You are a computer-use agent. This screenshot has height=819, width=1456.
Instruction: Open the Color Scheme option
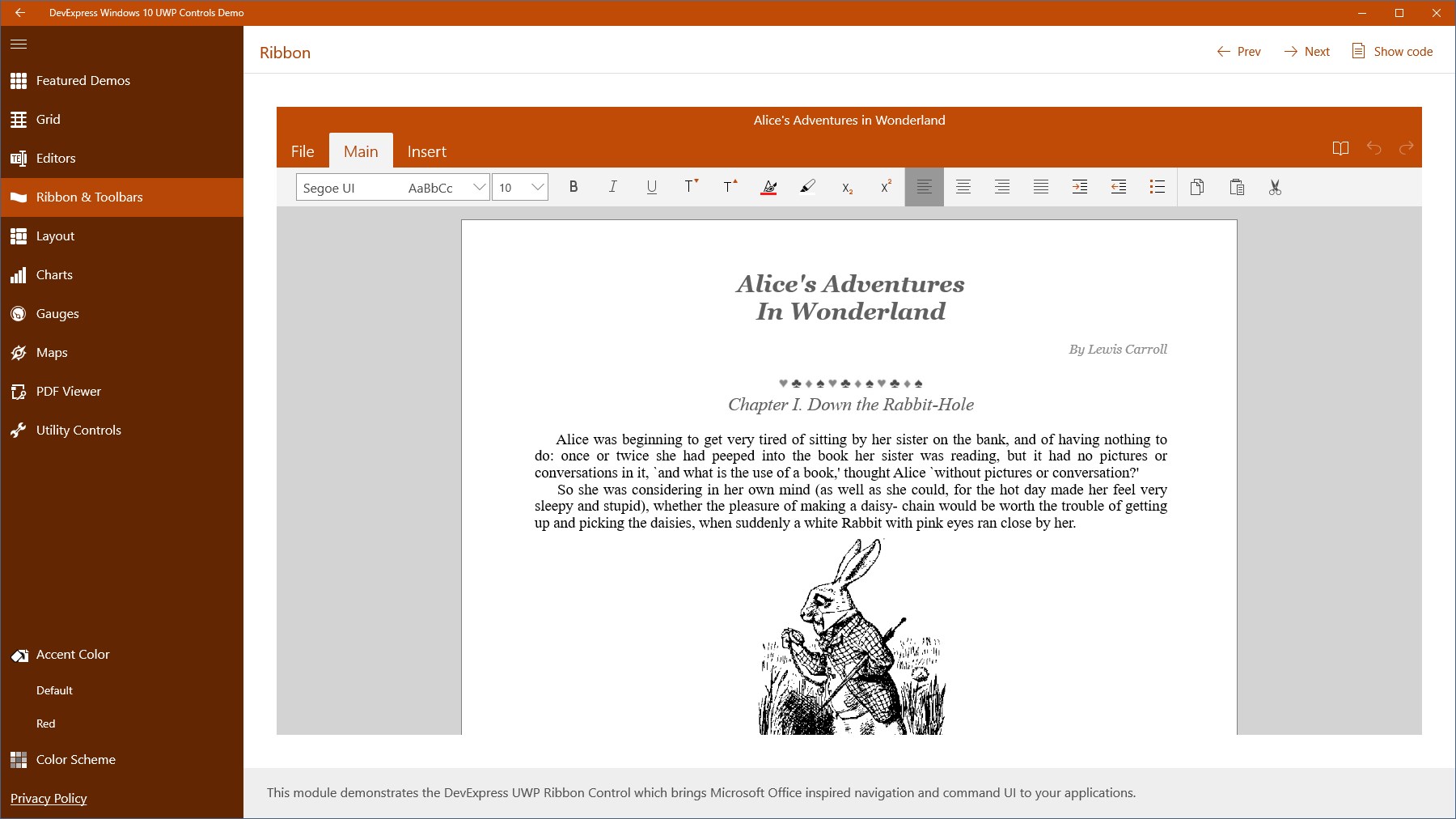[x=122, y=760]
